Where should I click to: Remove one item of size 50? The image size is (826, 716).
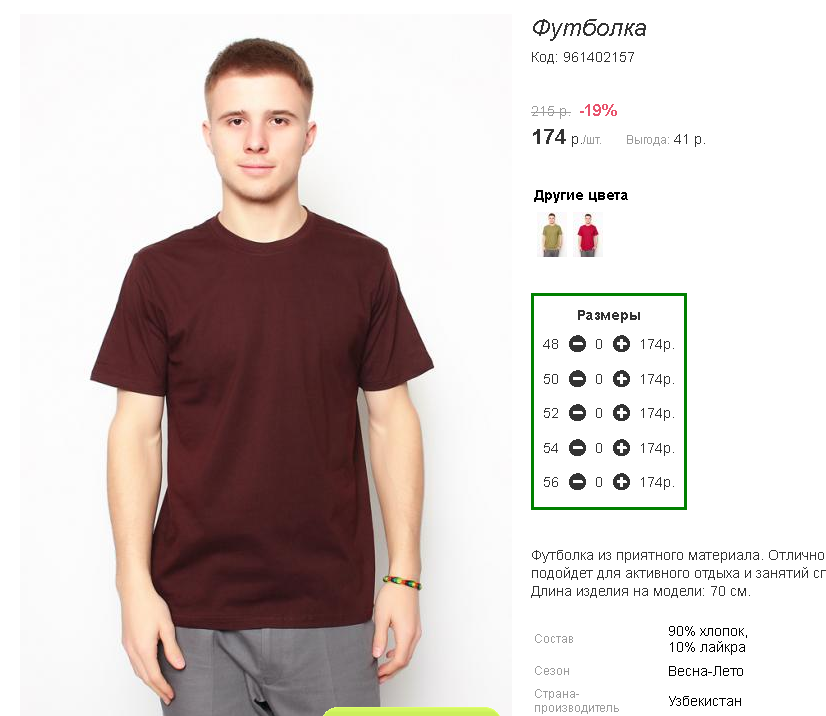[577, 379]
